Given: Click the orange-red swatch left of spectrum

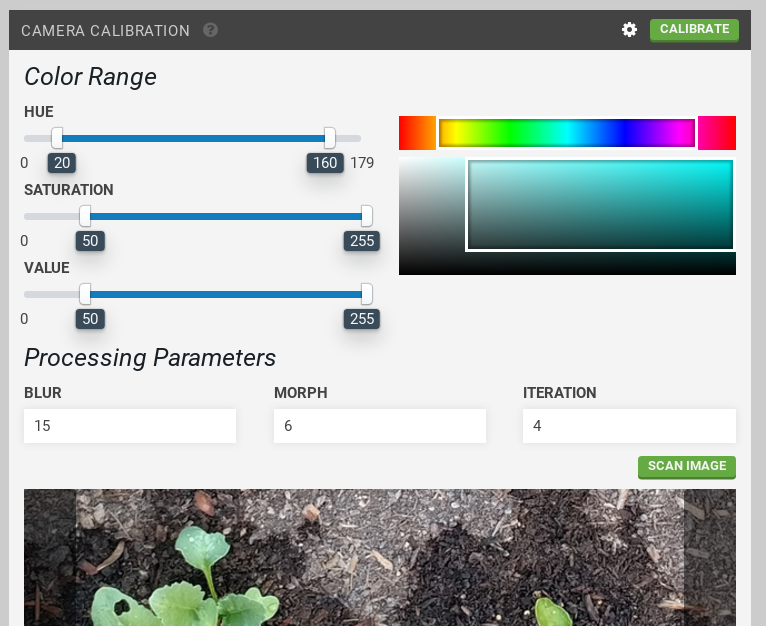Looking at the screenshot, I should coord(417,133).
